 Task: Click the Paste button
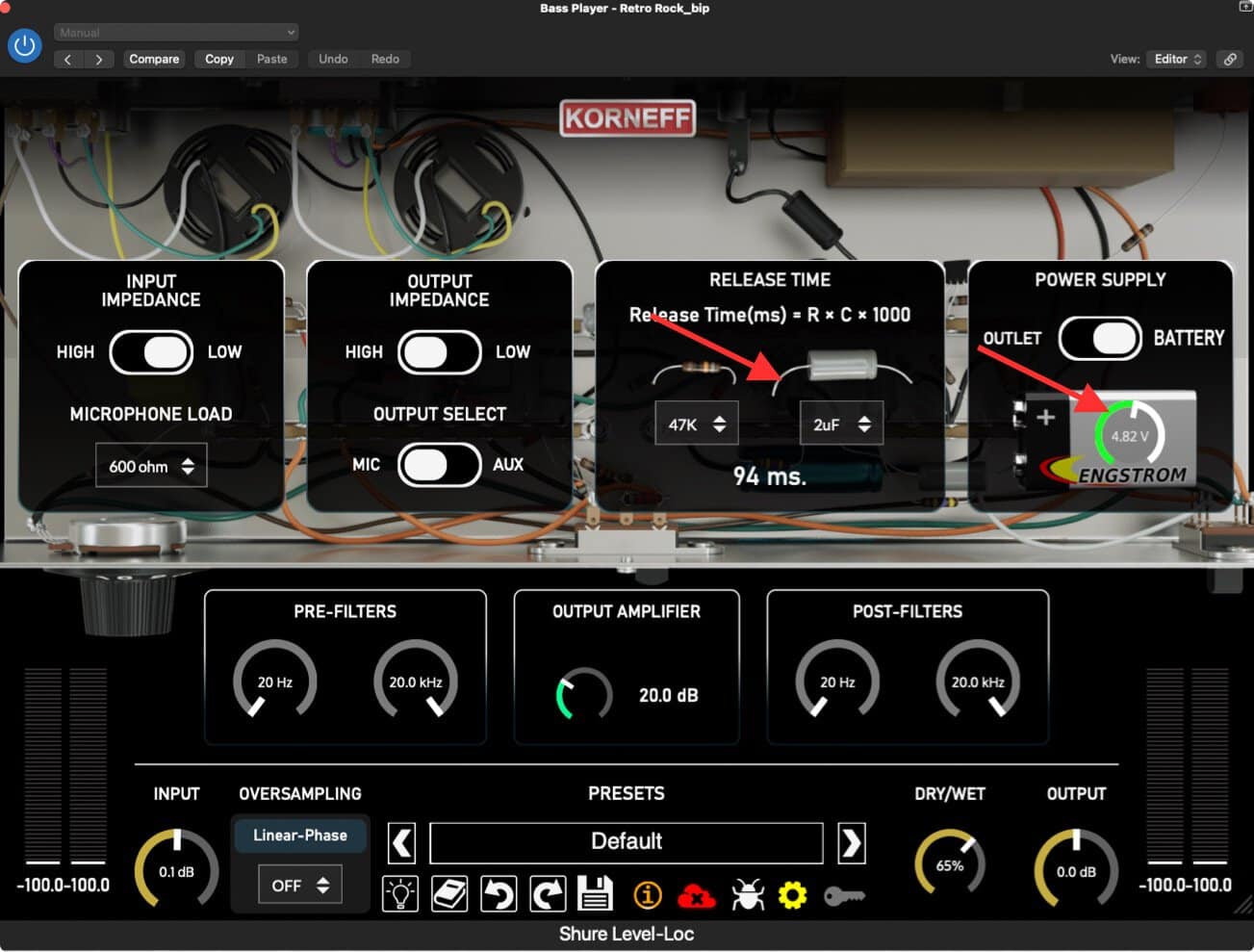[272, 59]
